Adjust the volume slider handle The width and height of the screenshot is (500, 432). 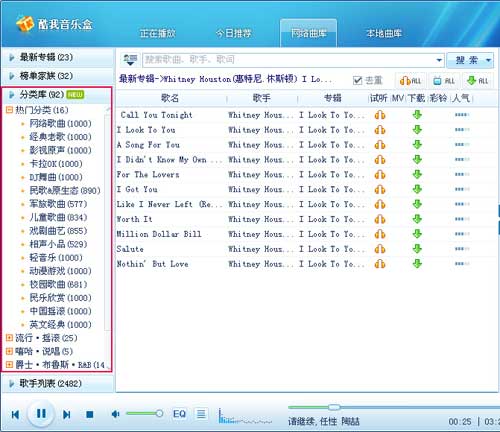coord(159,414)
